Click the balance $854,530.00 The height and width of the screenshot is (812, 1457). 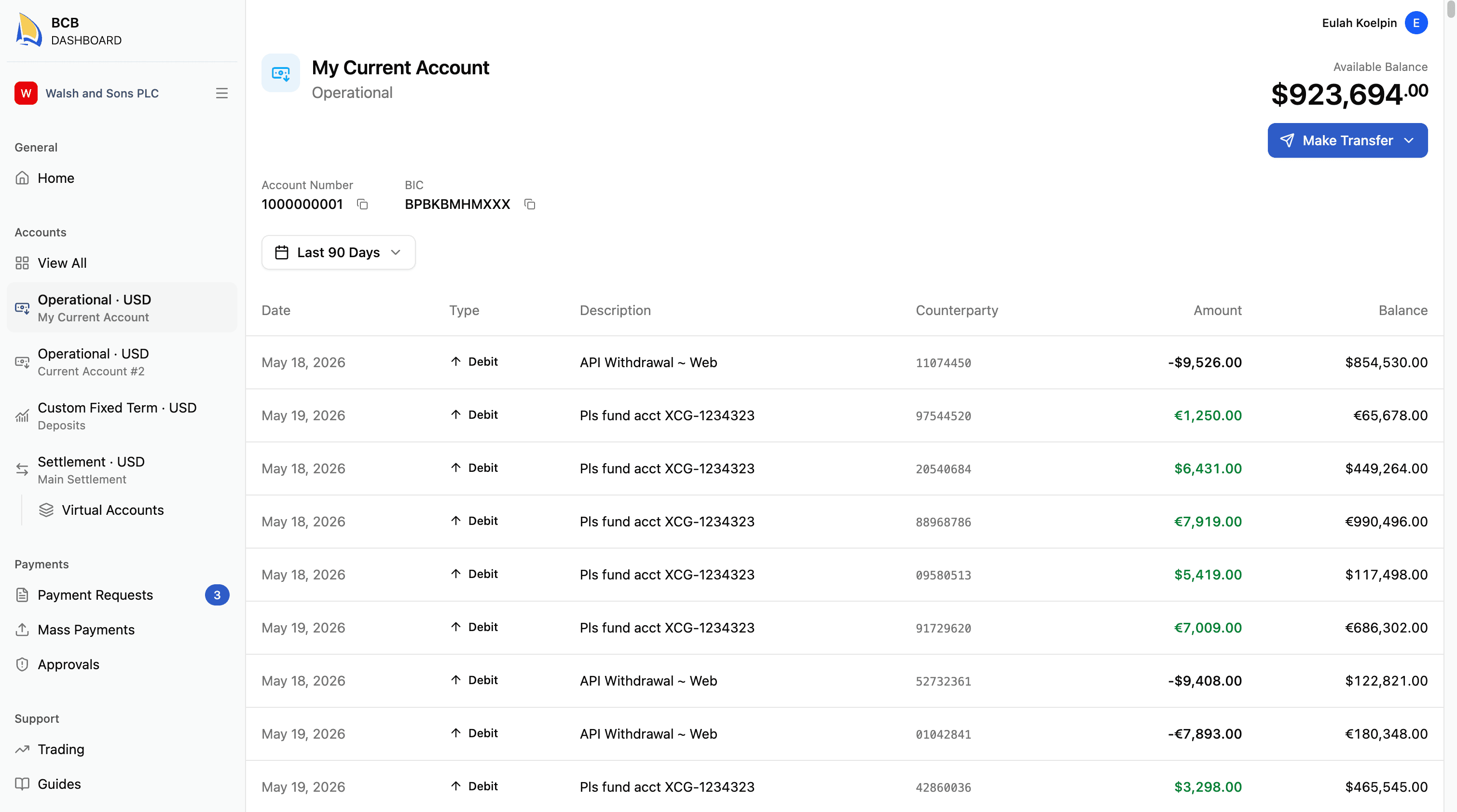coord(1386,362)
